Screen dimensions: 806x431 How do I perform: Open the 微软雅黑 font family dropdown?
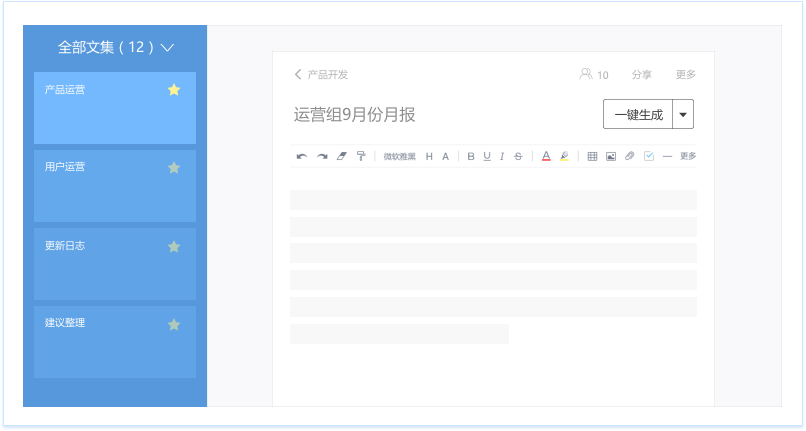click(399, 156)
